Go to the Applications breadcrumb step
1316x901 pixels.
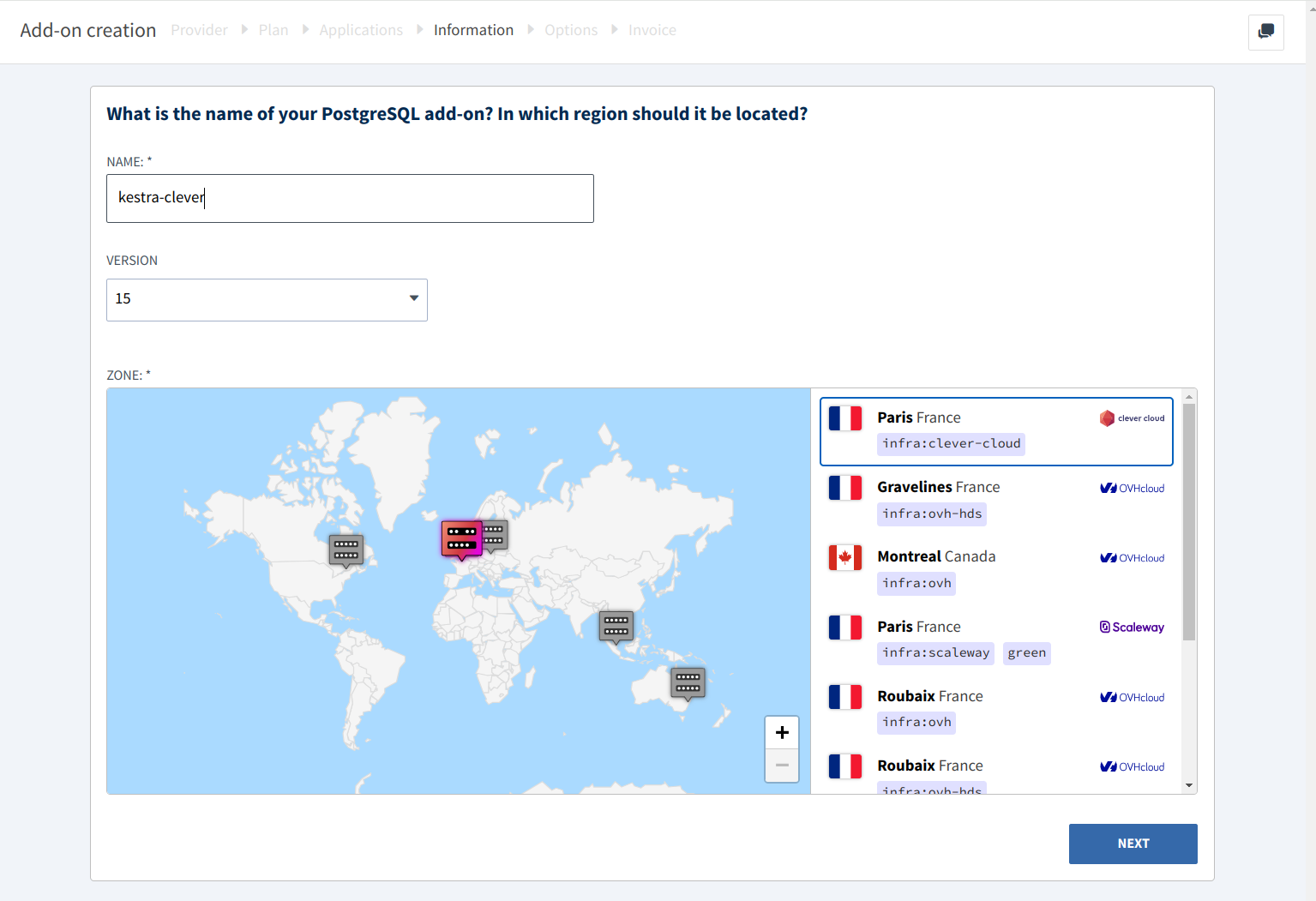[x=361, y=30]
